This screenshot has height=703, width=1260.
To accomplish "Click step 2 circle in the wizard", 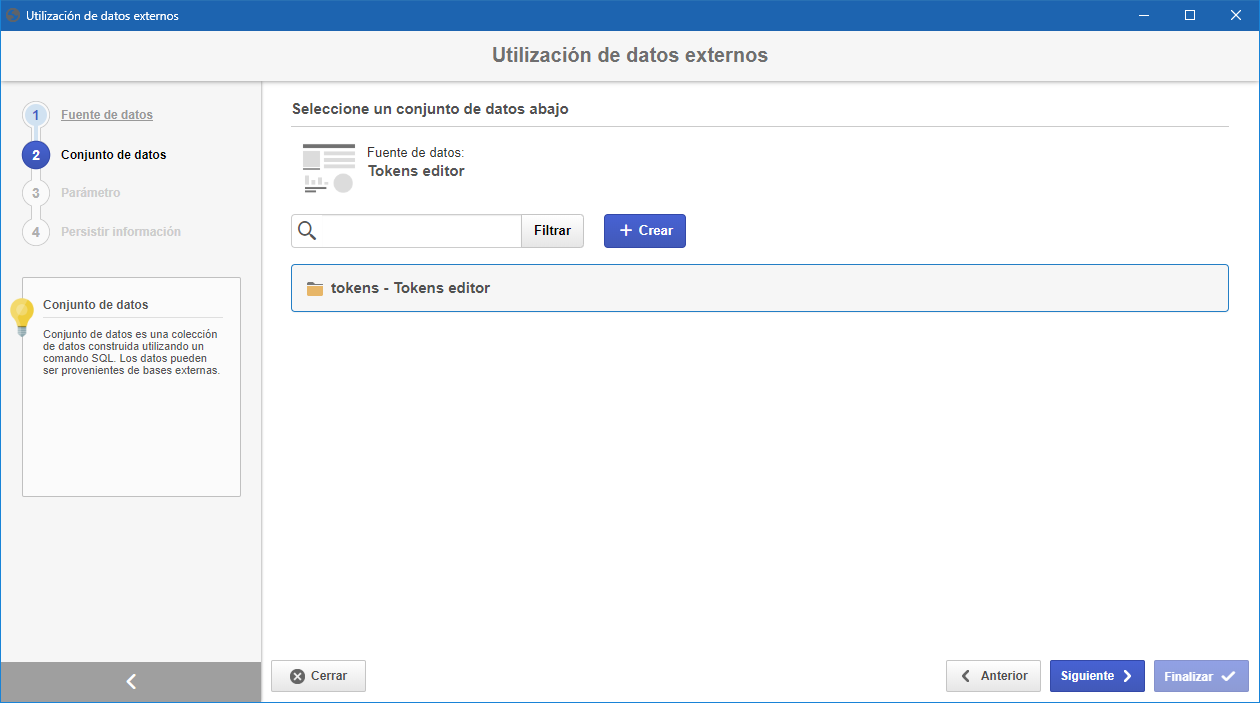I will pos(36,155).
